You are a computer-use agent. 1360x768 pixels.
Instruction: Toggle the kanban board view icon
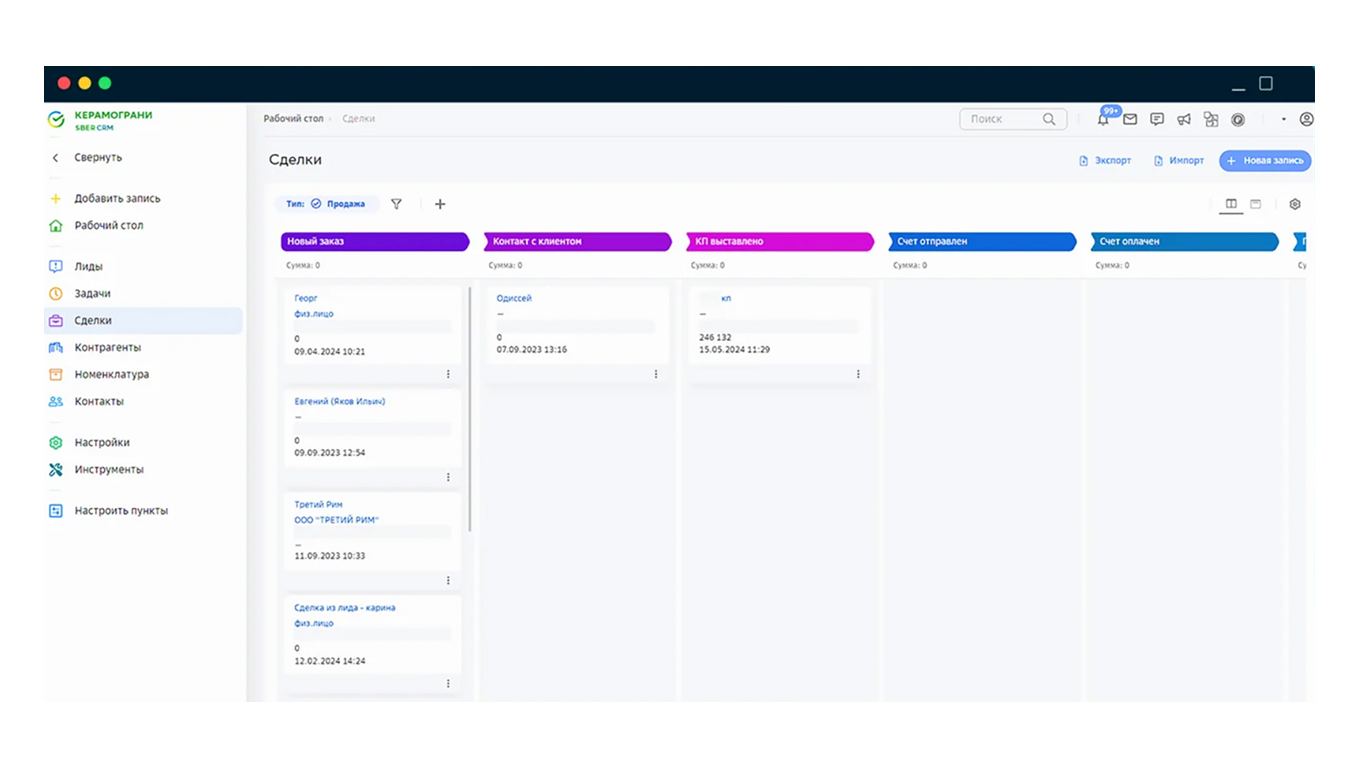click(x=1230, y=204)
